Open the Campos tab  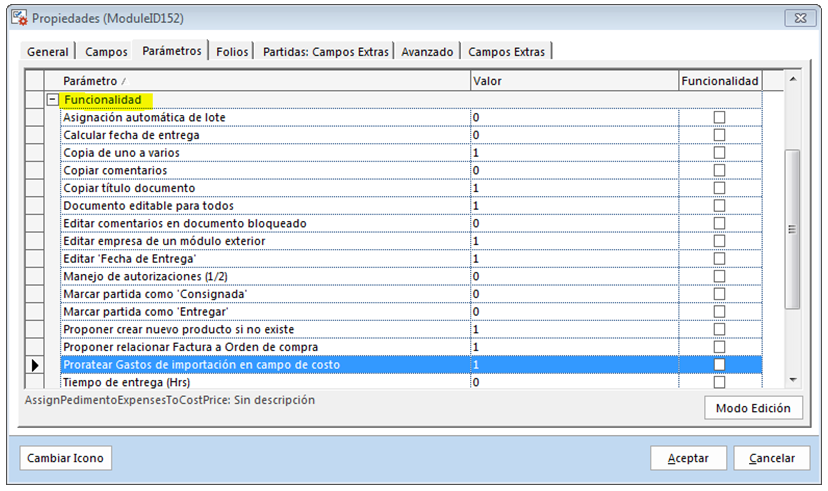[106, 52]
